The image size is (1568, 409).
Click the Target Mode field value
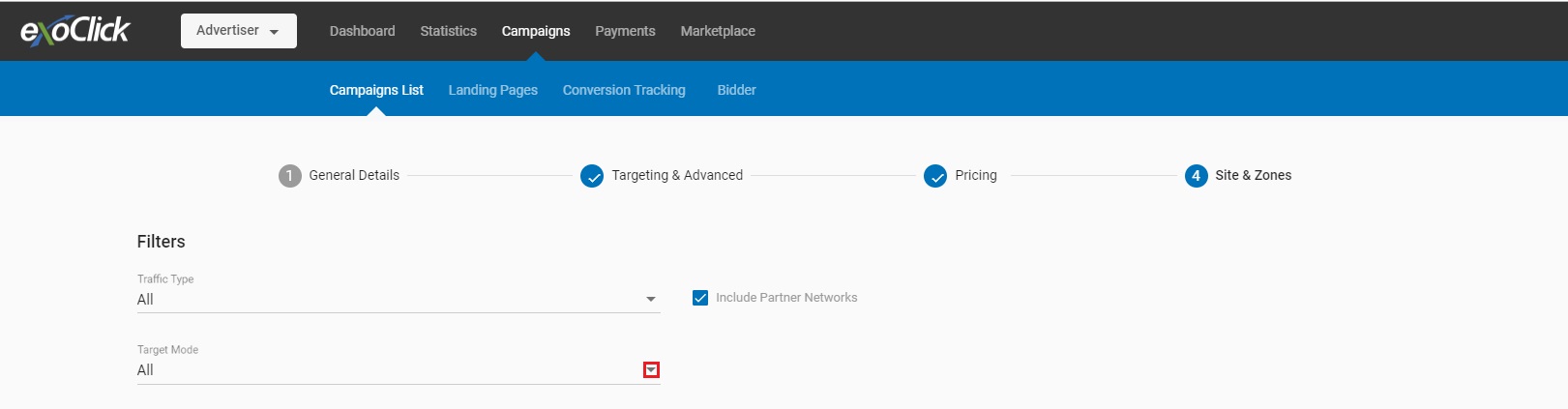[145, 370]
